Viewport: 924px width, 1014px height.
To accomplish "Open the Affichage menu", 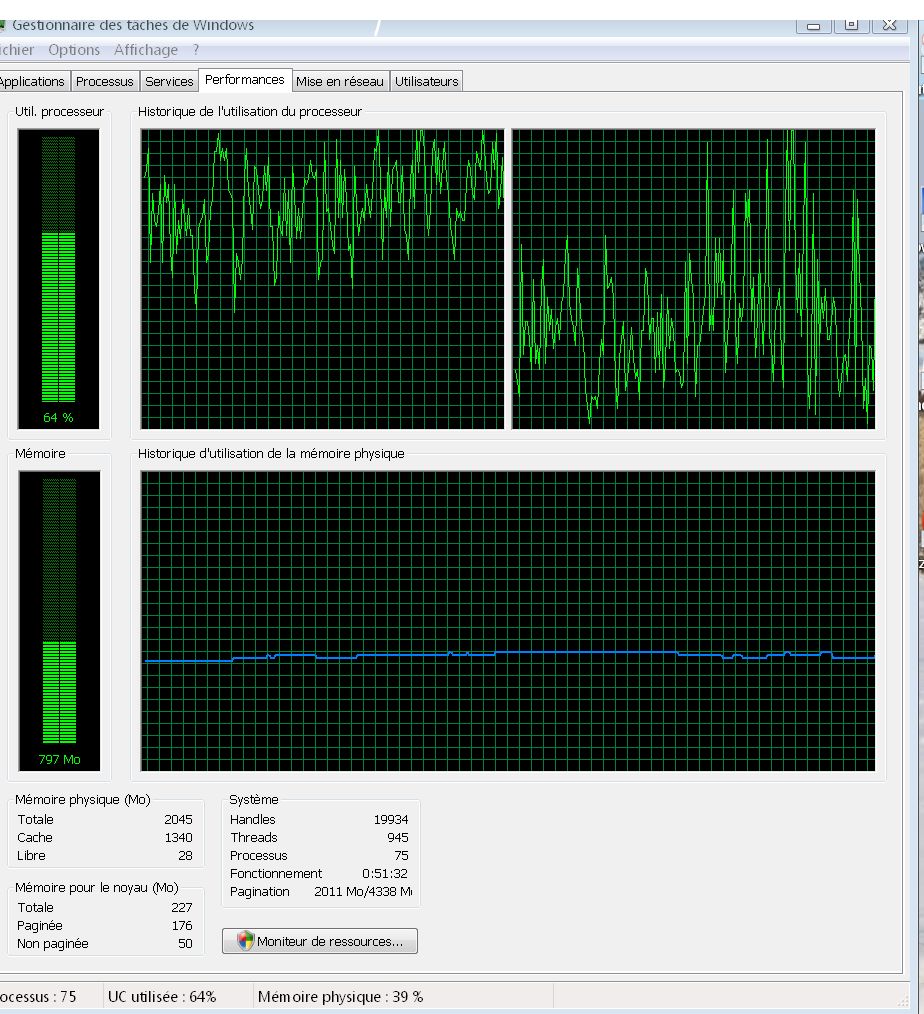I will pos(145,50).
